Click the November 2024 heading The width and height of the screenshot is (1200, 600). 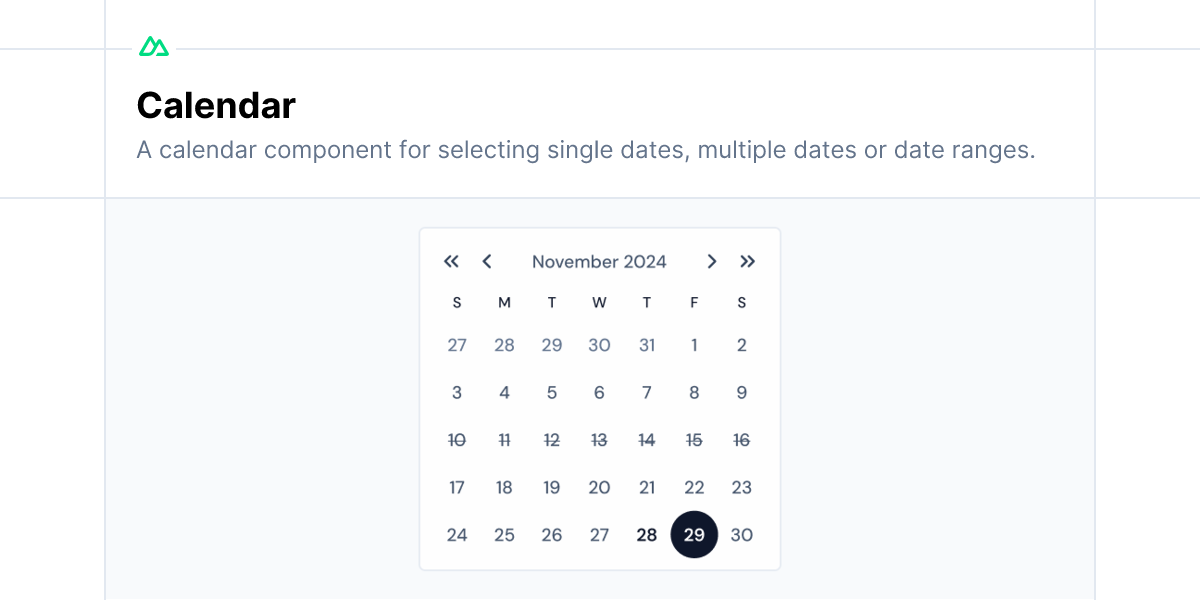click(x=599, y=262)
